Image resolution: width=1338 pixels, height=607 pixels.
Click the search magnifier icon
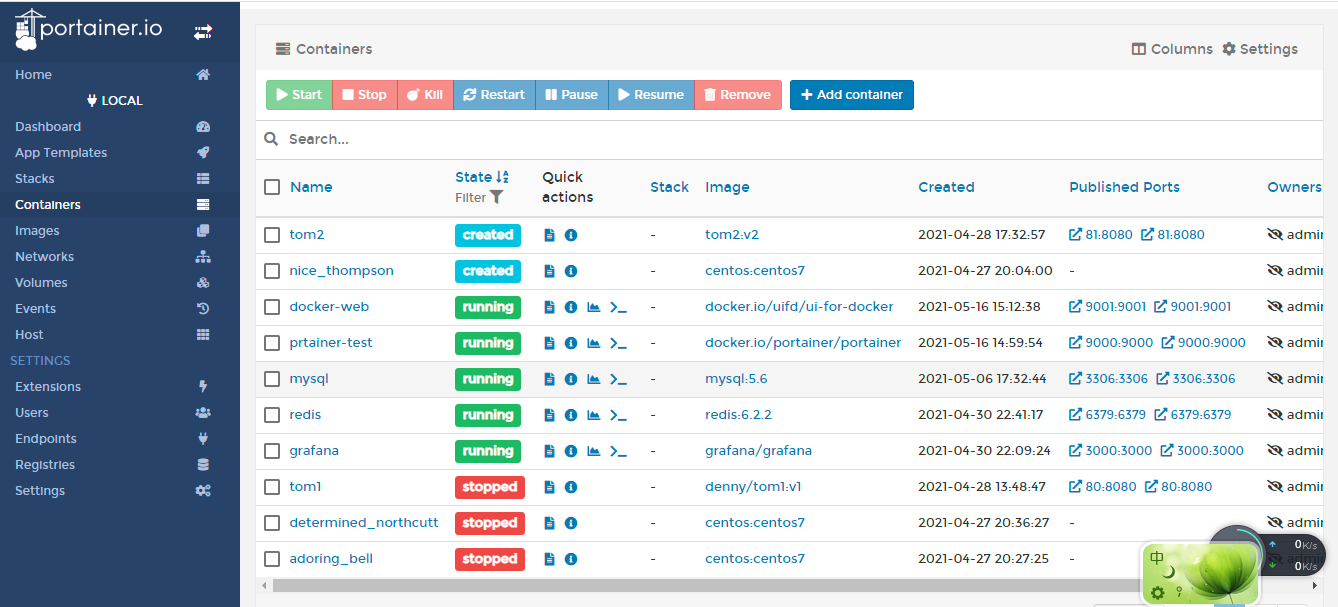271,139
